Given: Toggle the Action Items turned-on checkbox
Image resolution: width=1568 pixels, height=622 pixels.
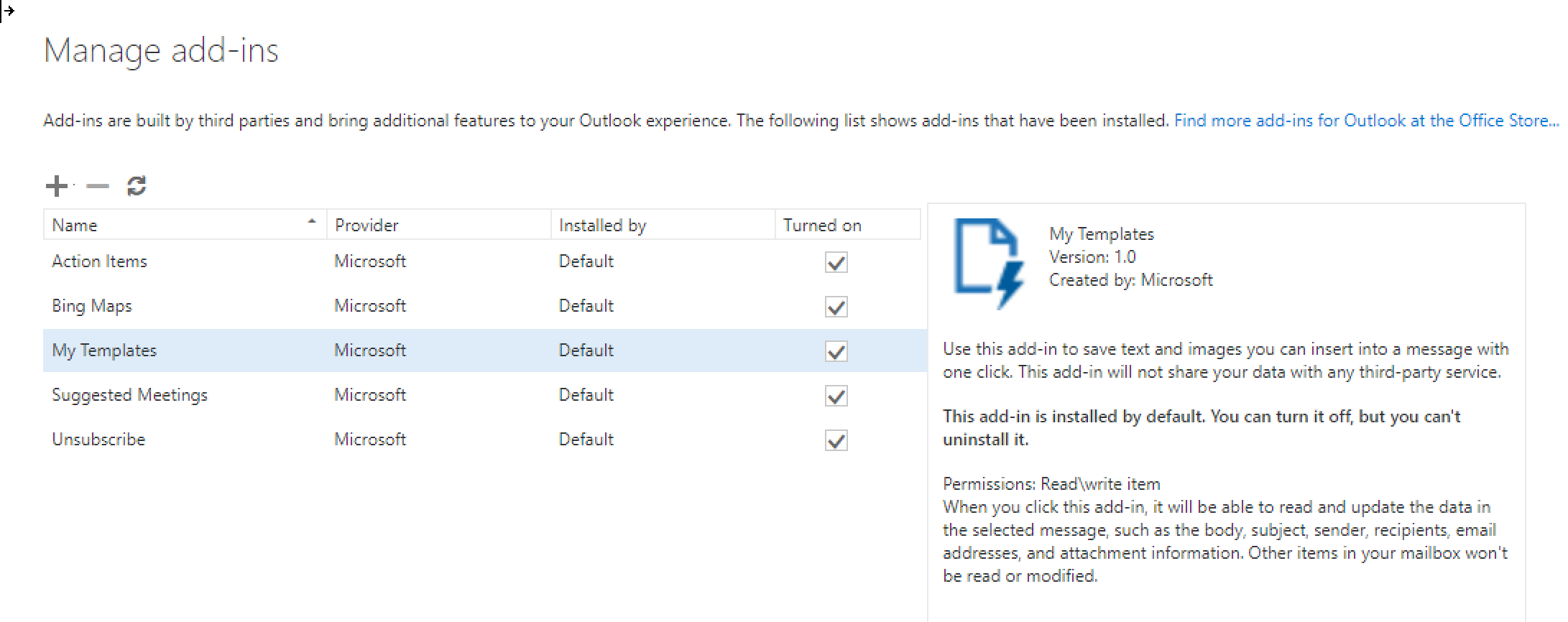Looking at the screenshot, I should point(836,262).
